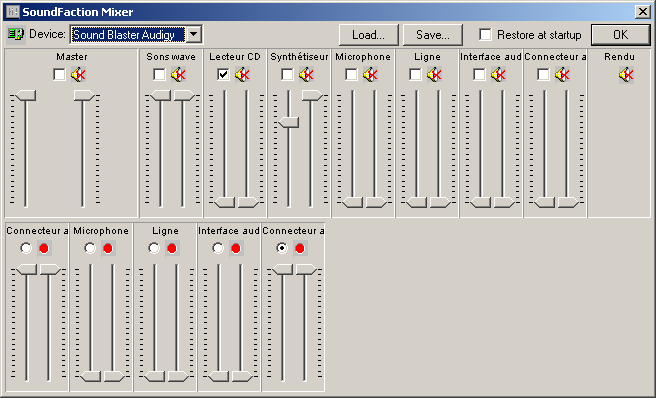The width and height of the screenshot is (656, 398).
Task: Select the Microphone recording source radio button
Action: tap(90, 249)
